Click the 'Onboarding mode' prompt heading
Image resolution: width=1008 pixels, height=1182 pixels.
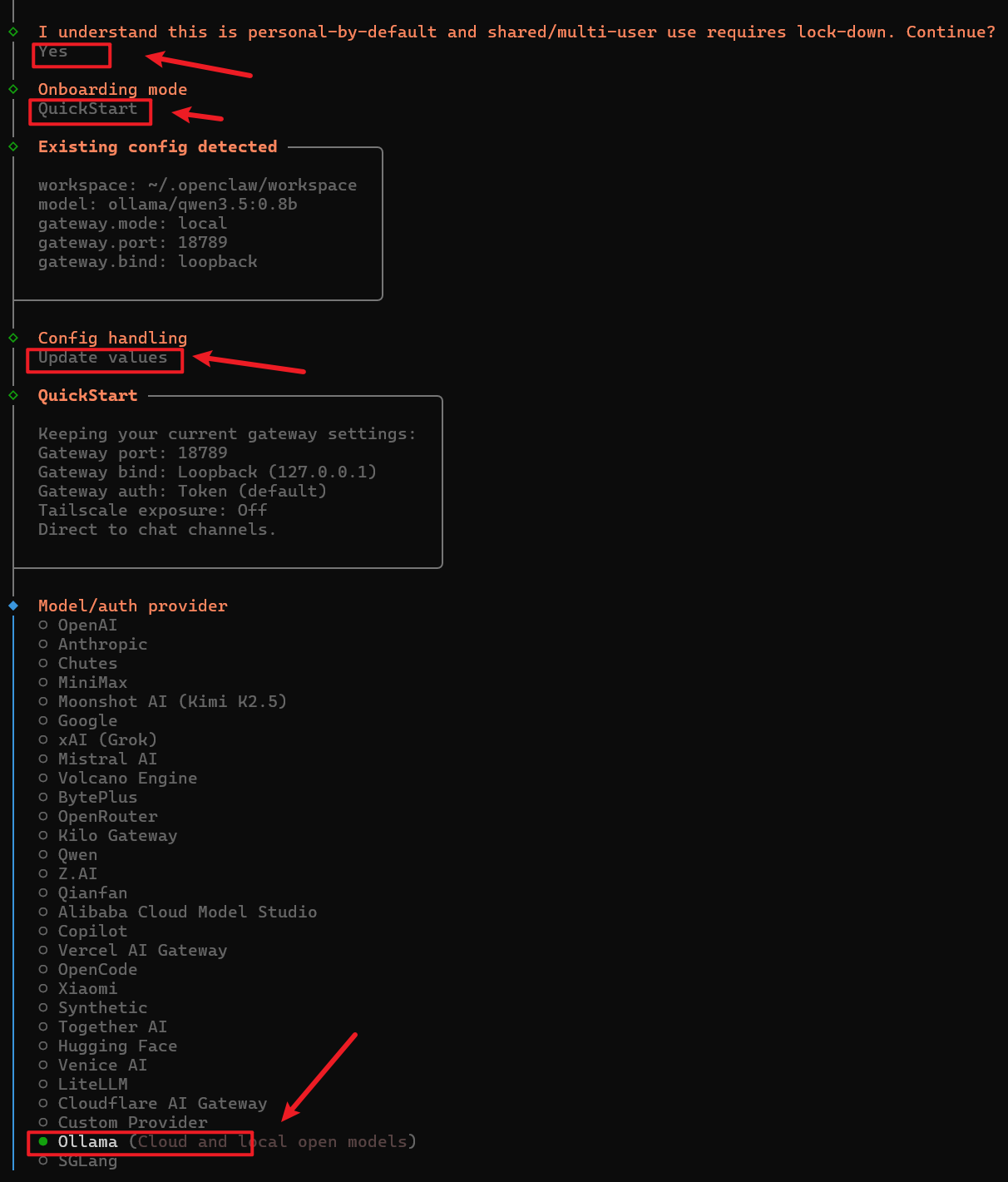(x=113, y=89)
